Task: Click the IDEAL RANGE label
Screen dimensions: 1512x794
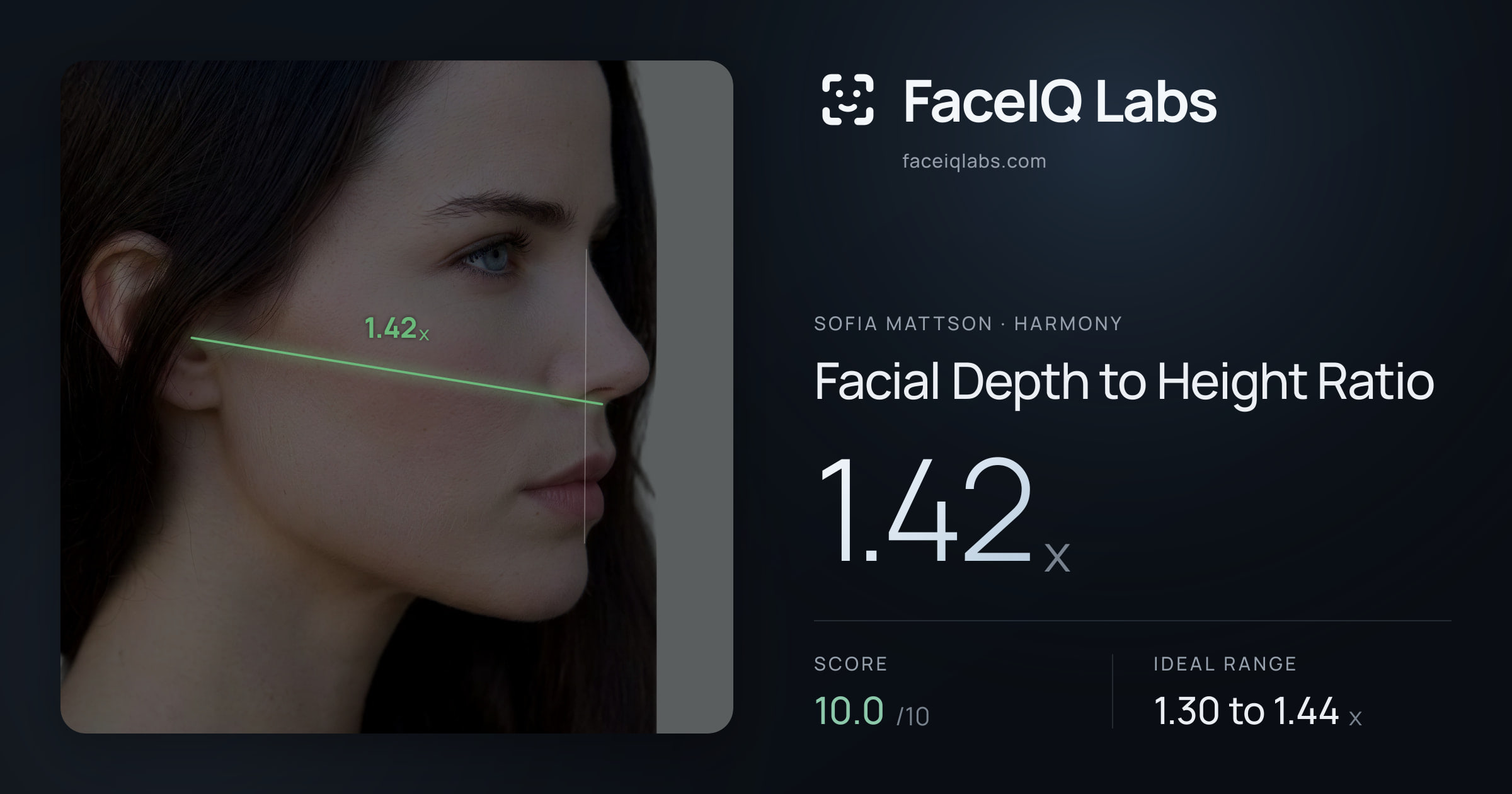Action: point(1225,664)
